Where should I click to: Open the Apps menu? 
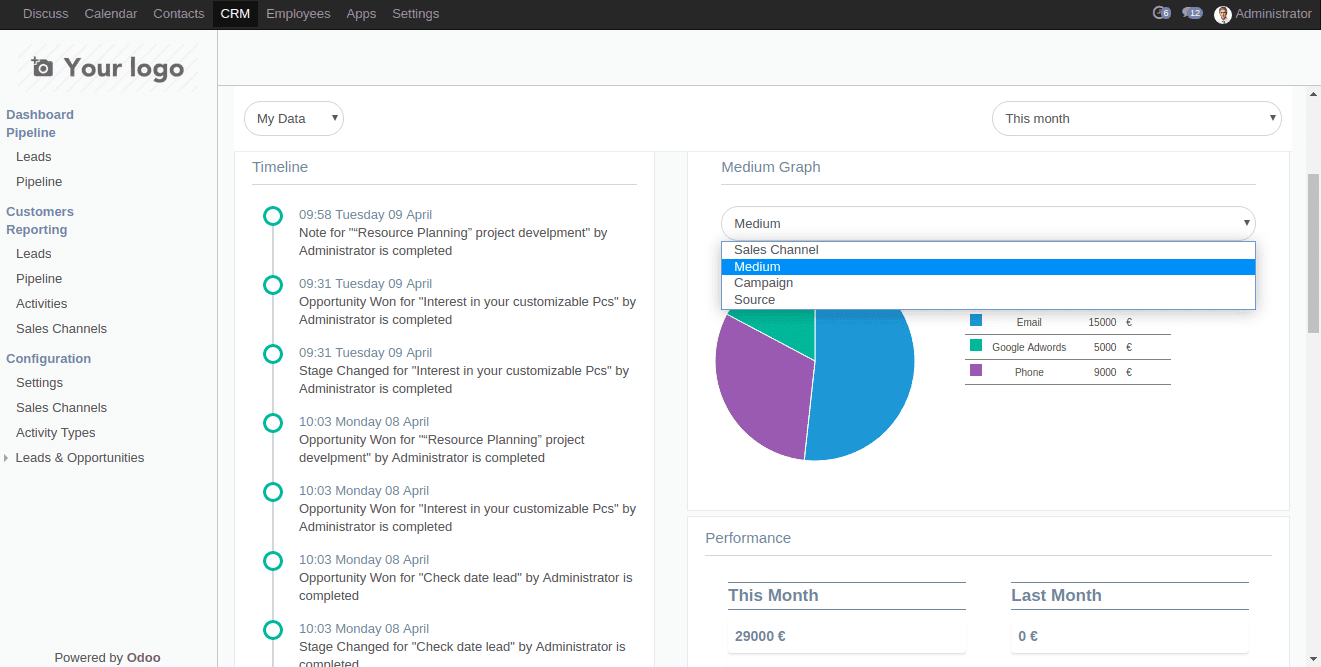coord(361,14)
